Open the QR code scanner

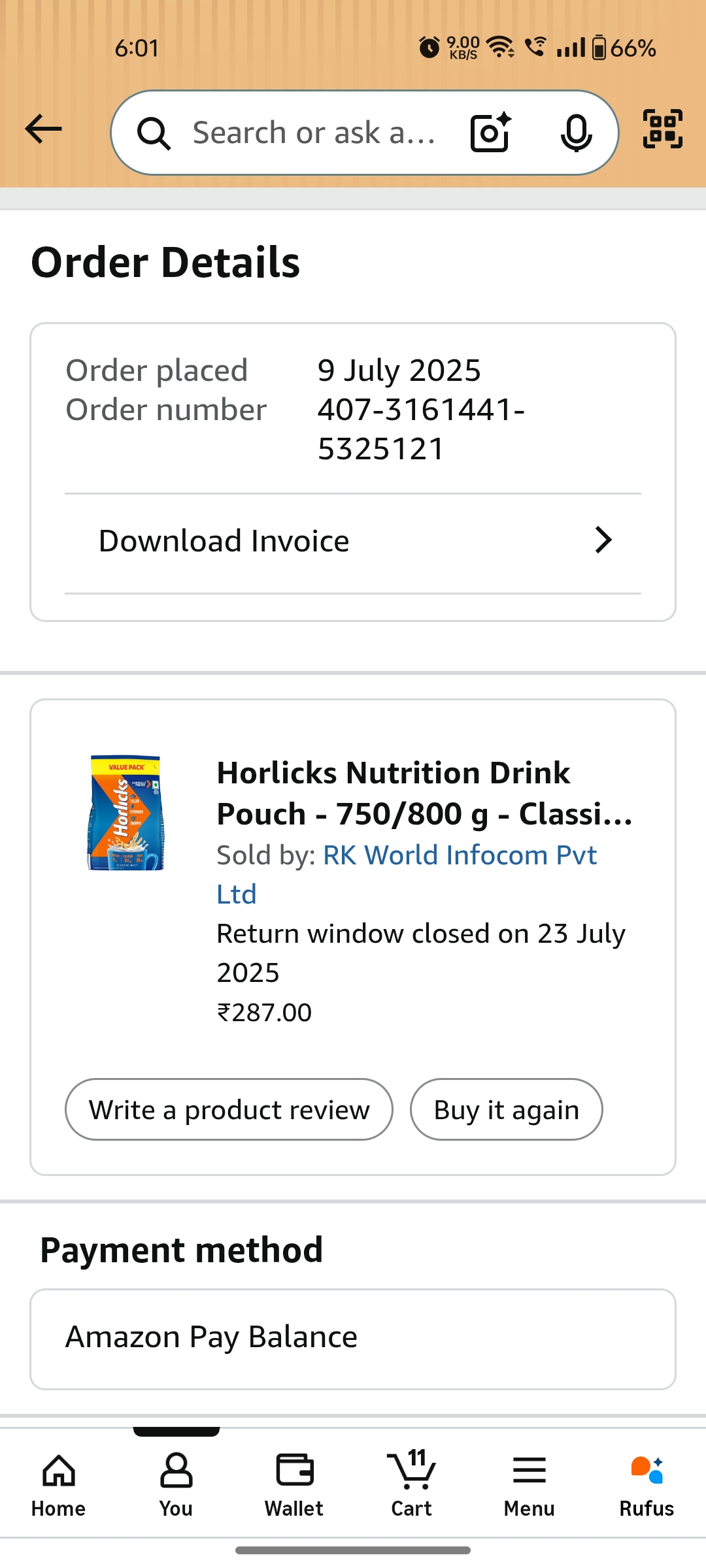[662, 129]
